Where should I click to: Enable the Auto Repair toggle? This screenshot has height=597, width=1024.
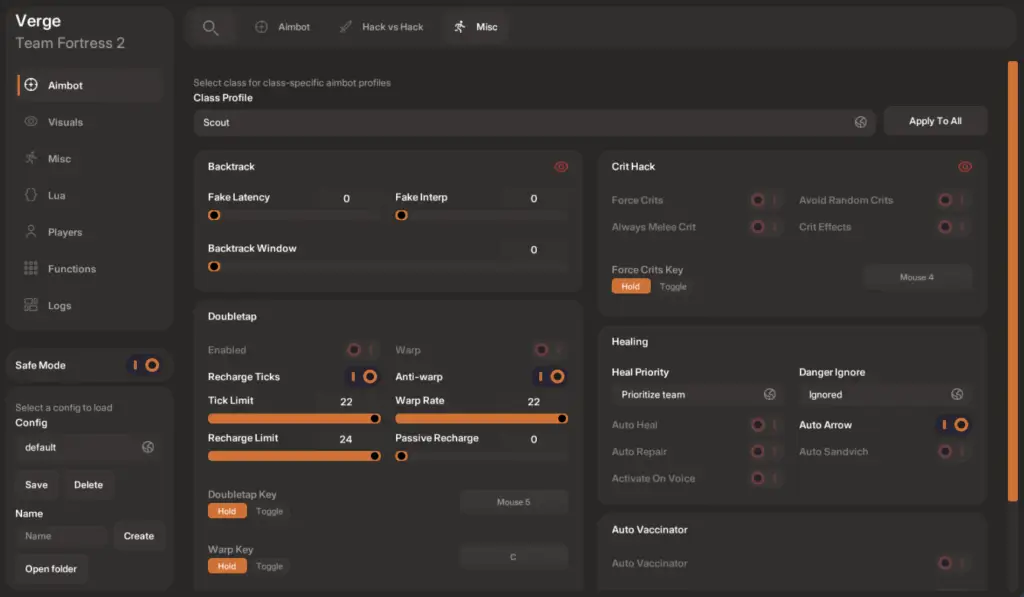point(766,451)
